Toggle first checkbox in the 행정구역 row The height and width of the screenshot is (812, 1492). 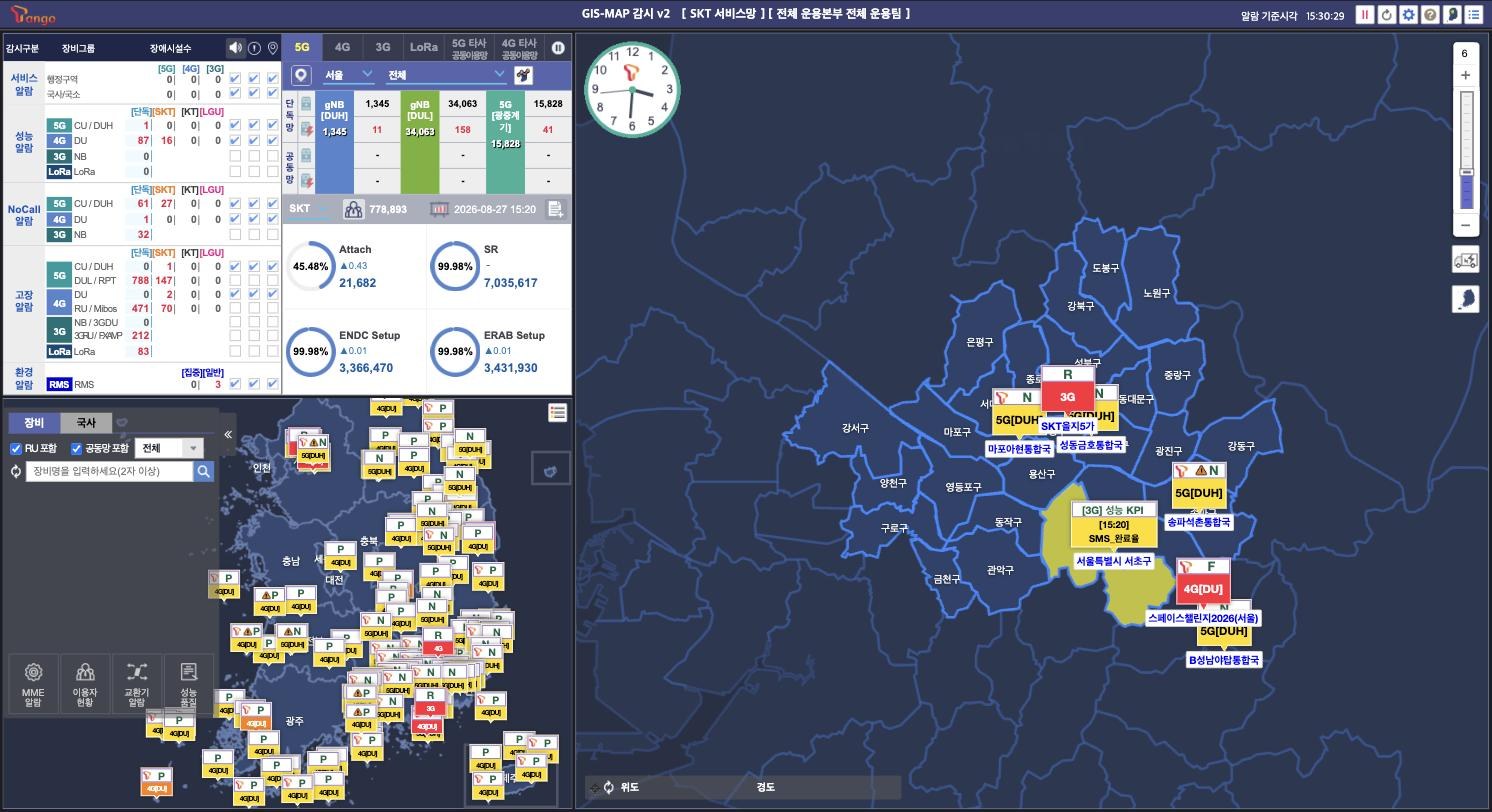coord(234,79)
